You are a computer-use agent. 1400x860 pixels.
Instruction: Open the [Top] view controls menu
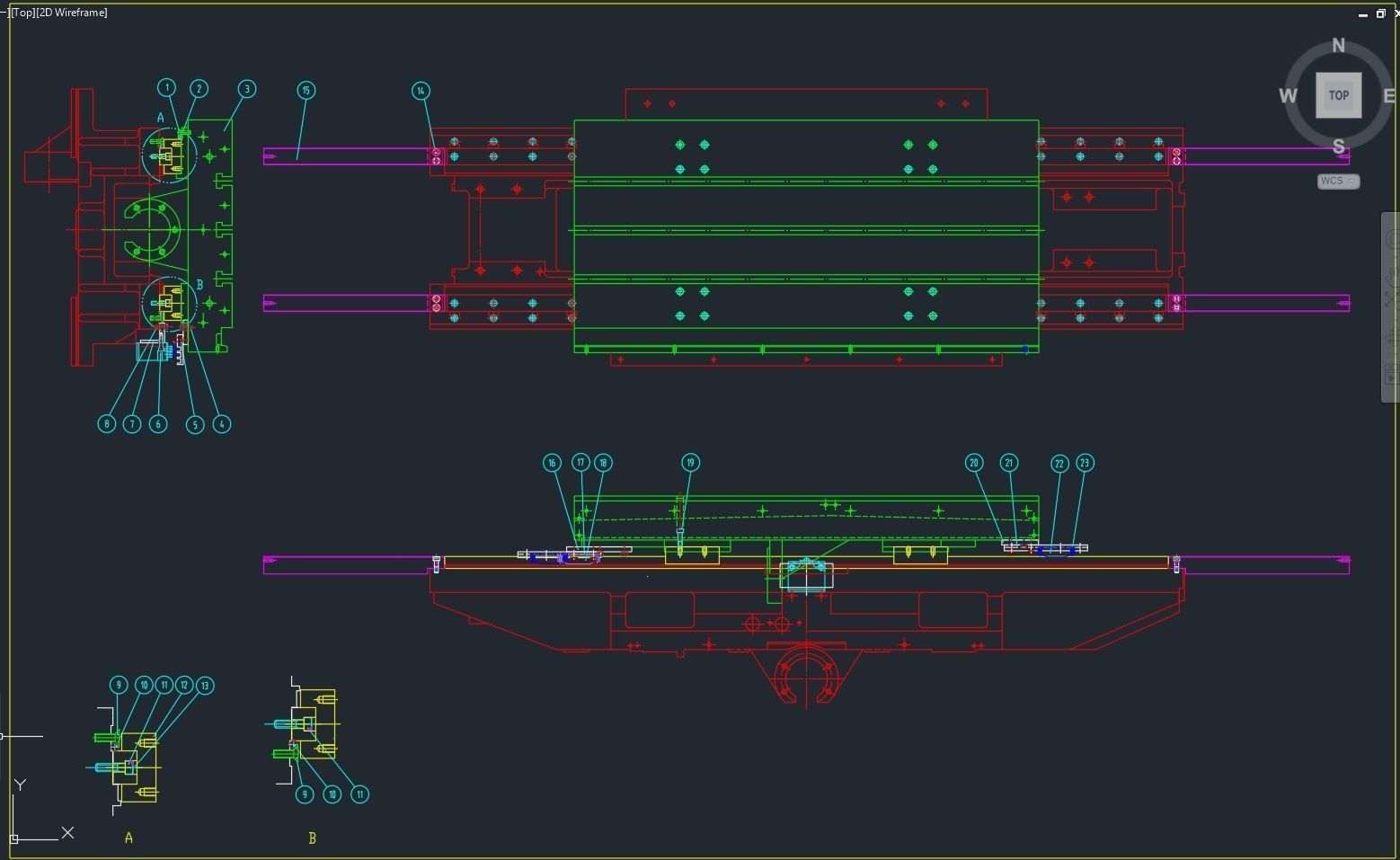(22, 13)
